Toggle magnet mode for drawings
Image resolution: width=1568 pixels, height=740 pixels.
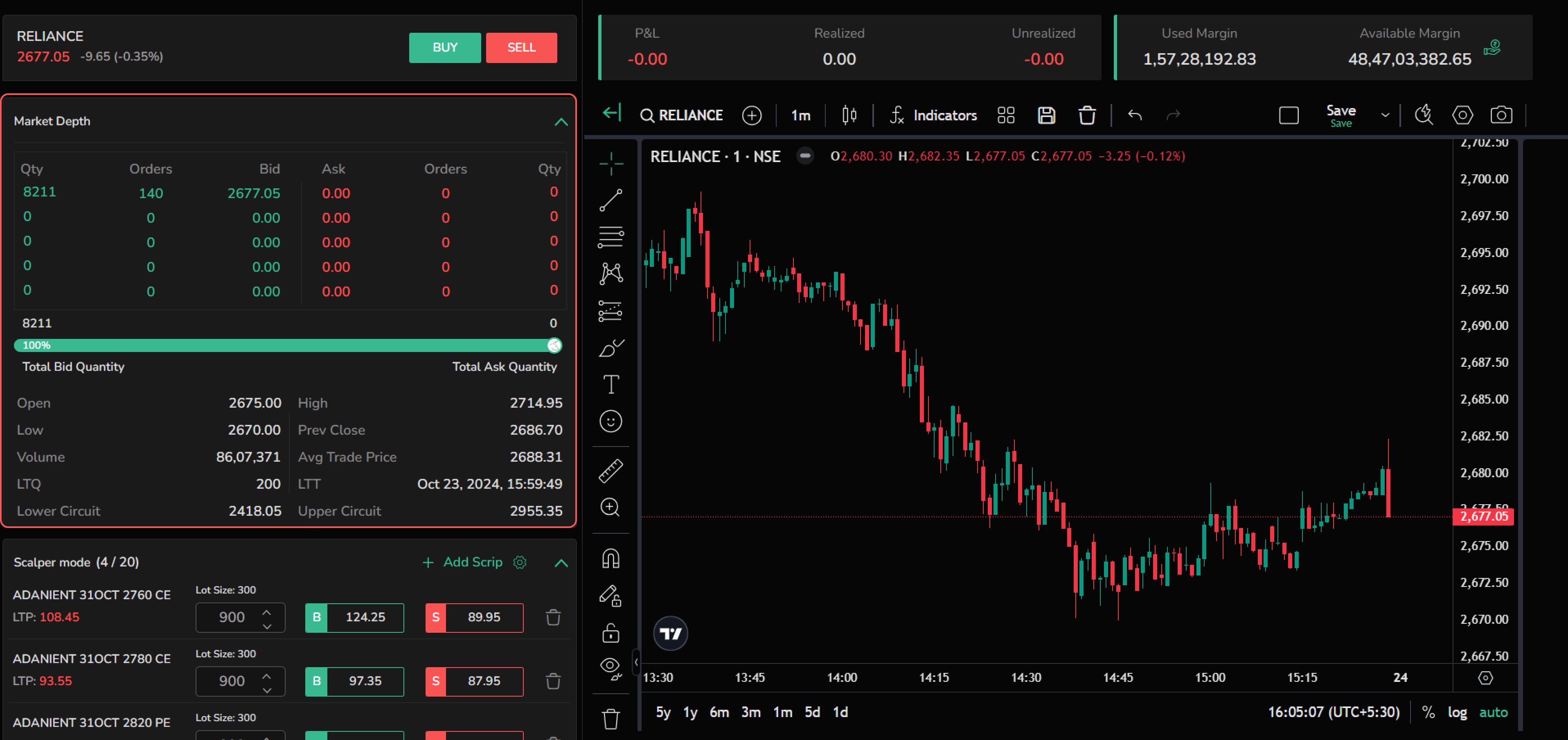click(611, 559)
